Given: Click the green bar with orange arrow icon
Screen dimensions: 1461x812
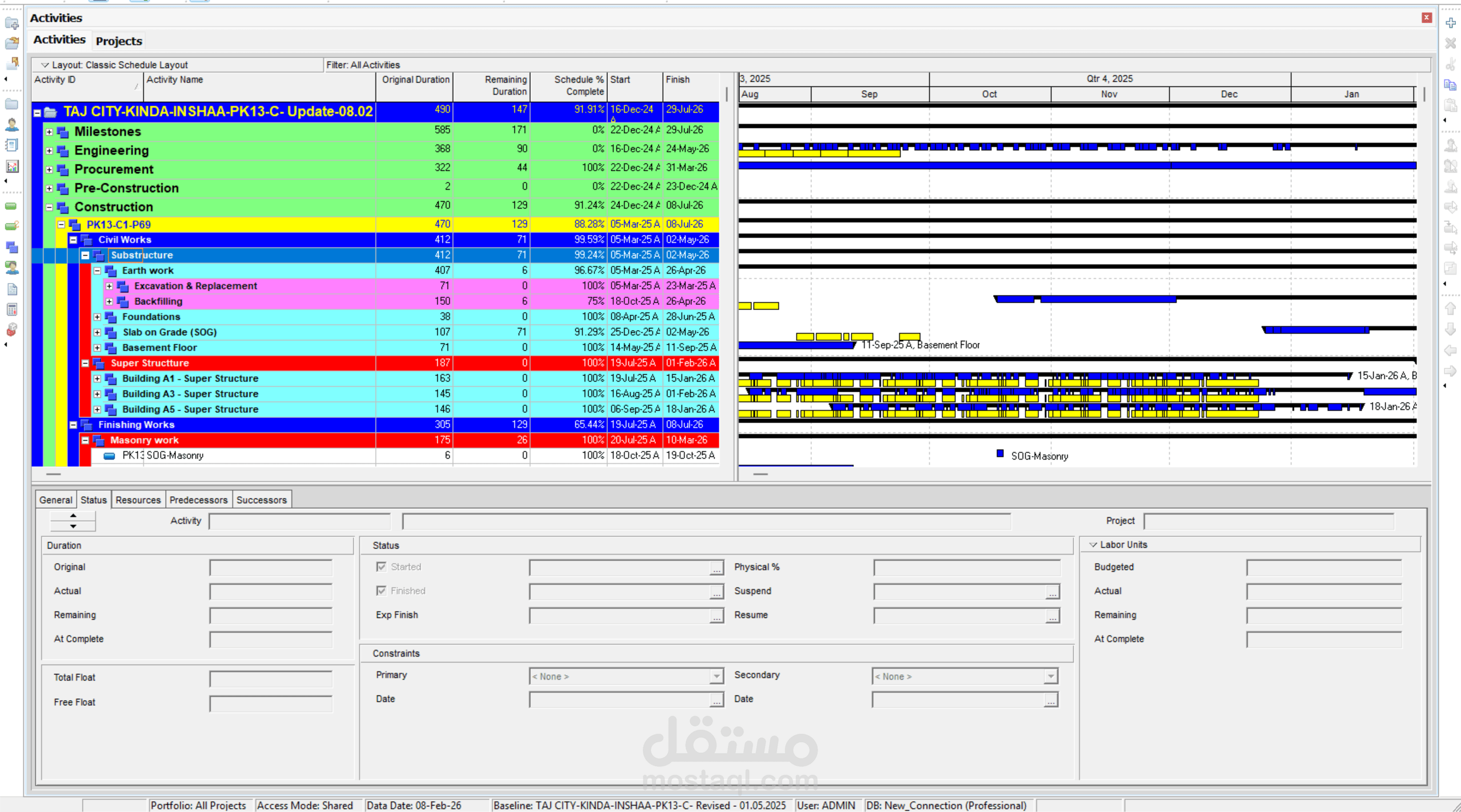Looking at the screenshot, I should [11, 226].
